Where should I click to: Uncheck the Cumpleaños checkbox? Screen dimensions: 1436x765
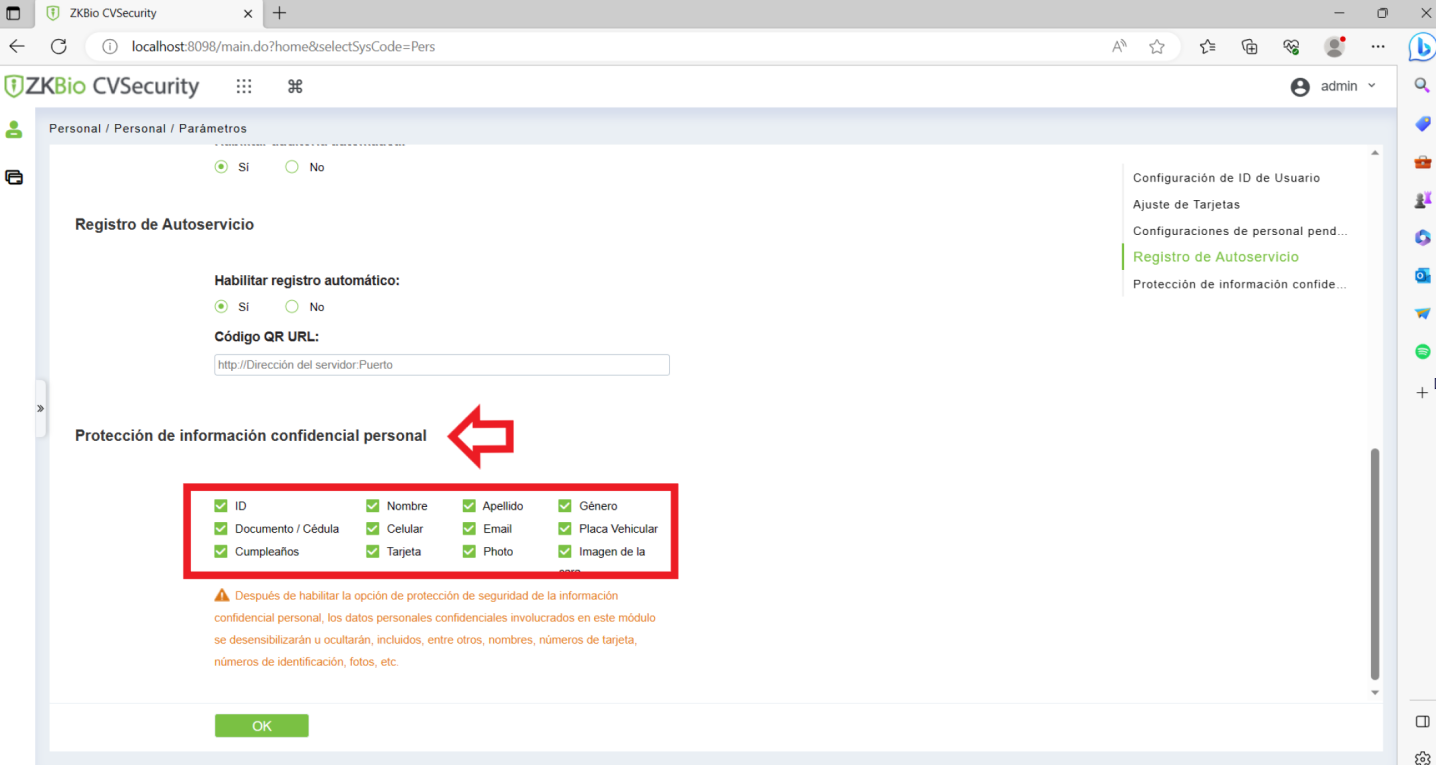(x=221, y=552)
